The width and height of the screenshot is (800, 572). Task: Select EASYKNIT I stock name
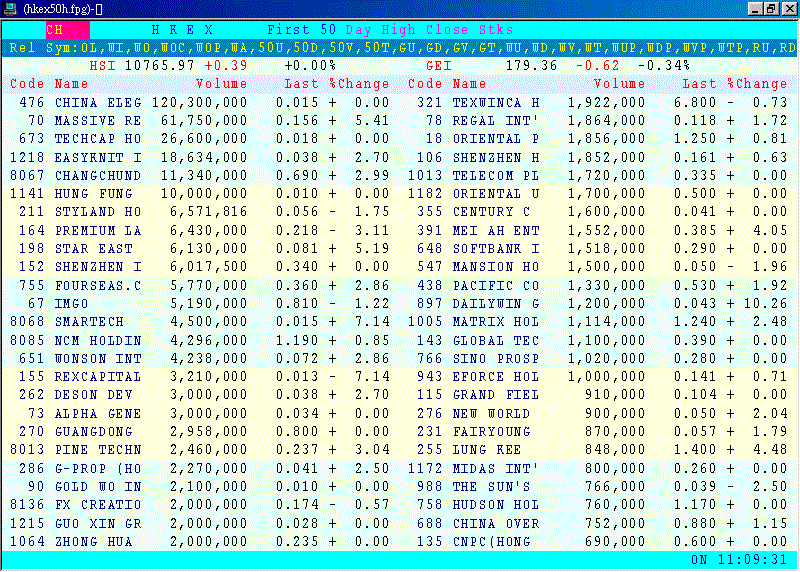(x=98, y=158)
